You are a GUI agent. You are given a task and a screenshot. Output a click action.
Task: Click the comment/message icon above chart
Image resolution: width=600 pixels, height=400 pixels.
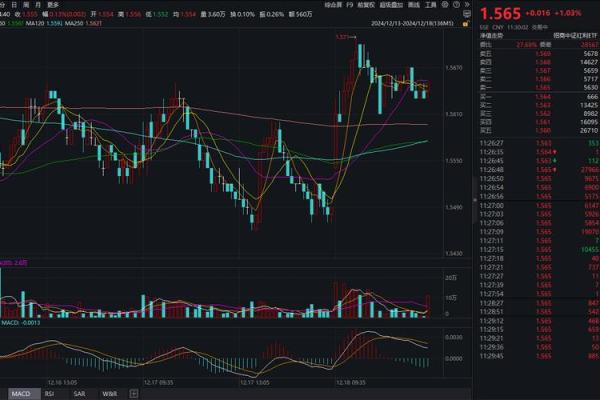tap(466, 14)
